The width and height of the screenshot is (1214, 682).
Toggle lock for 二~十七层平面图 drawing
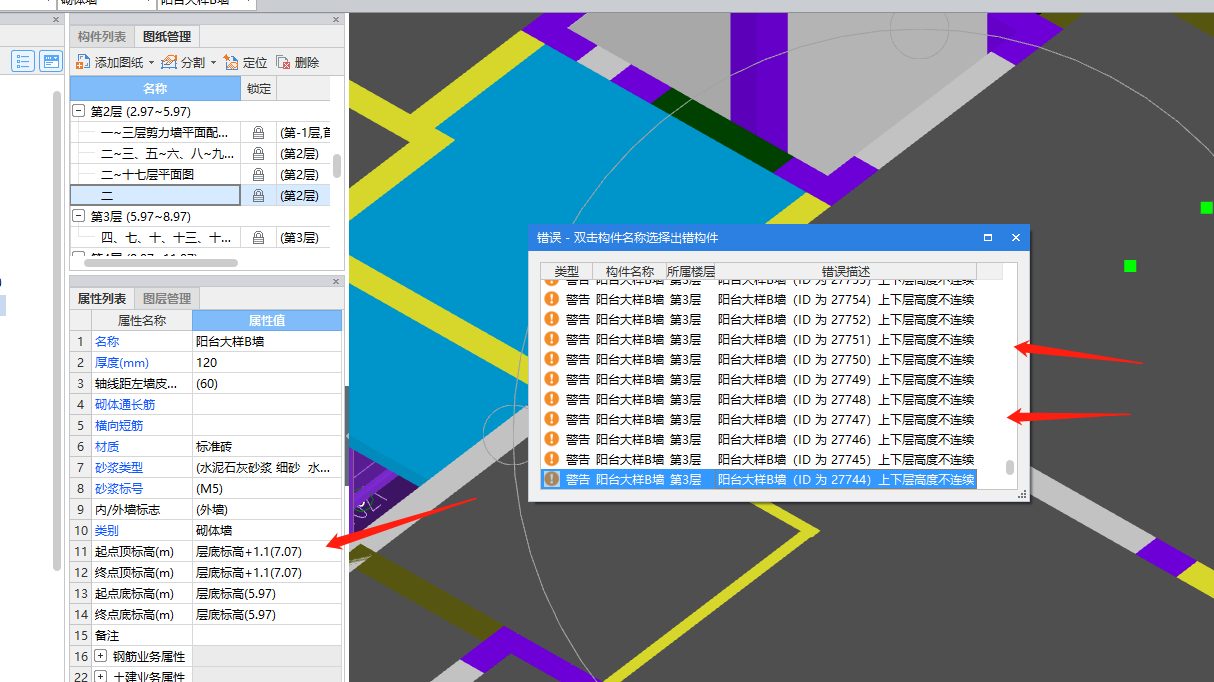[x=258, y=175]
